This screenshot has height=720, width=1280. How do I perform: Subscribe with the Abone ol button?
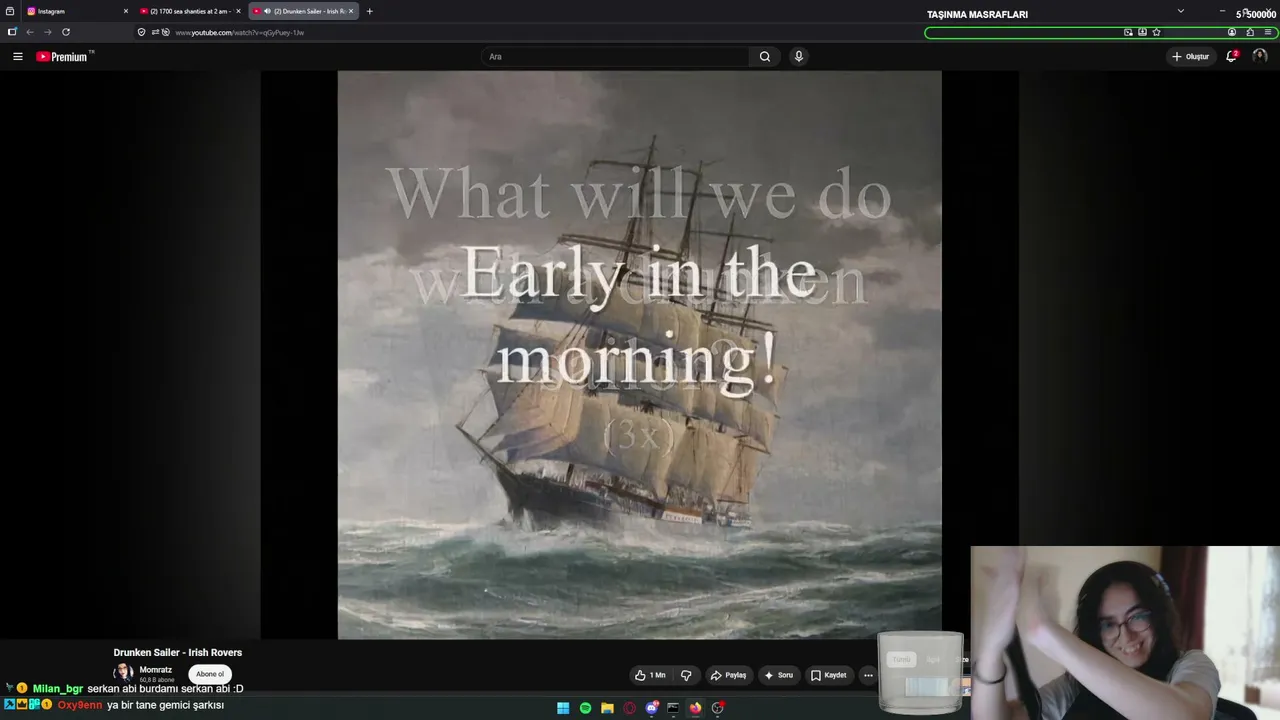(x=210, y=674)
